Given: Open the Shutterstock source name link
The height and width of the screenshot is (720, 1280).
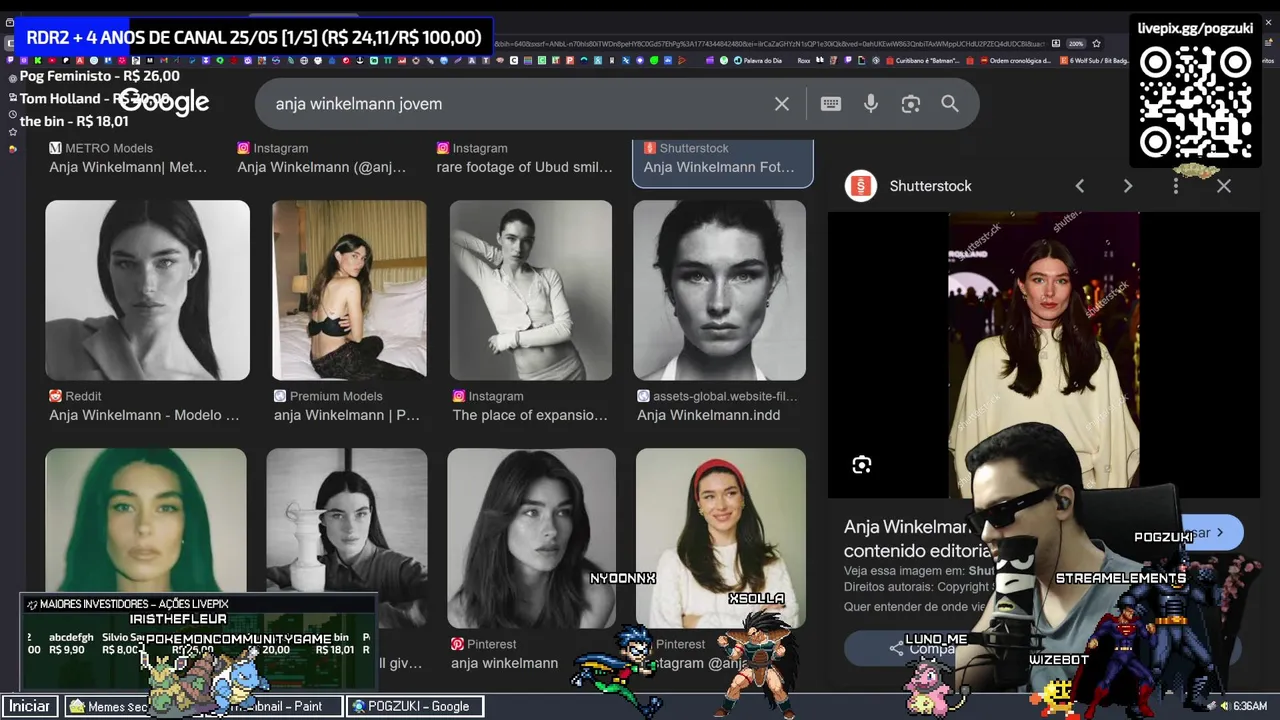Looking at the screenshot, I should [930, 186].
